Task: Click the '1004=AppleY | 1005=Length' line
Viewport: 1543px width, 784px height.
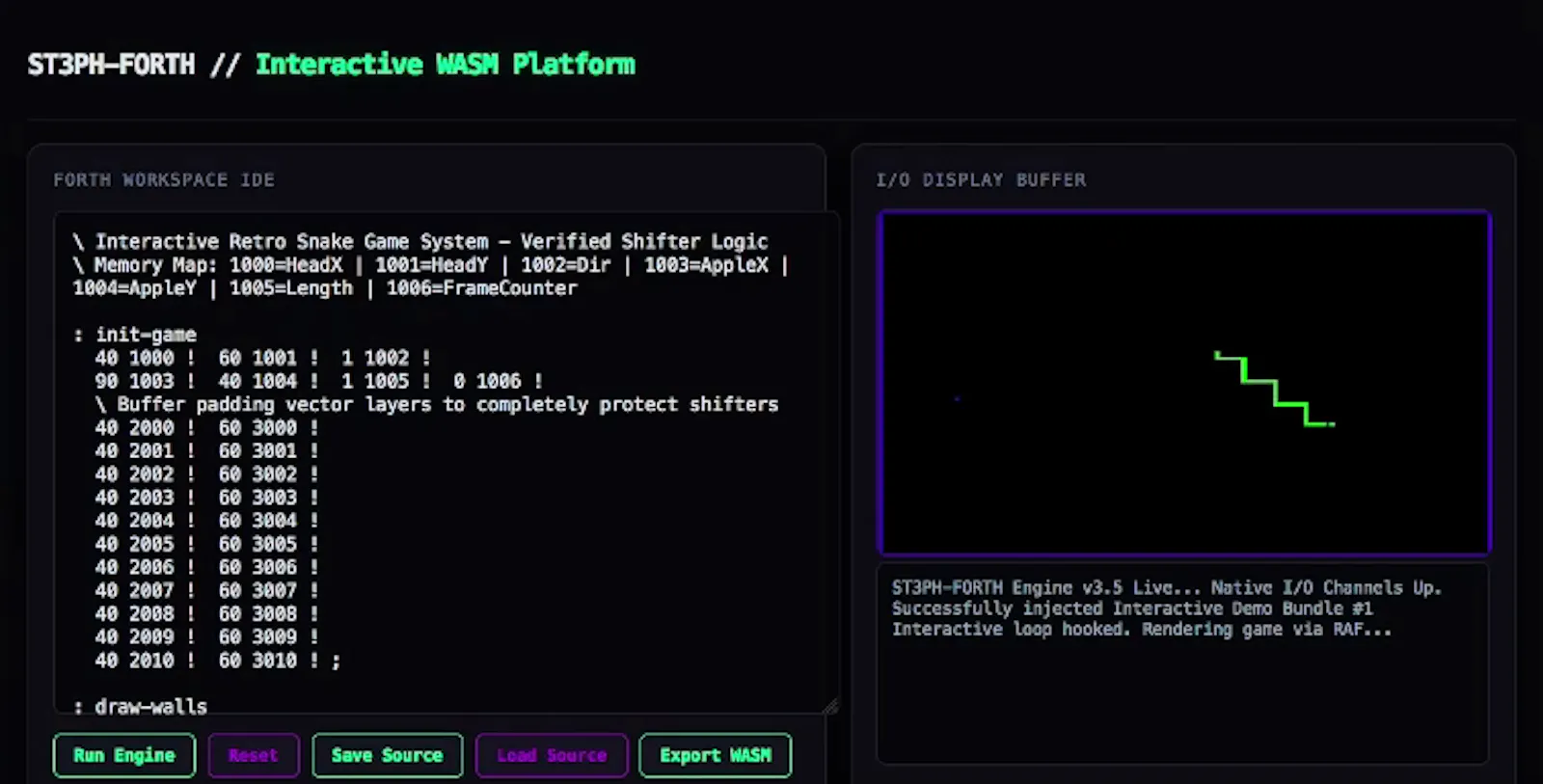Action: coord(325,287)
